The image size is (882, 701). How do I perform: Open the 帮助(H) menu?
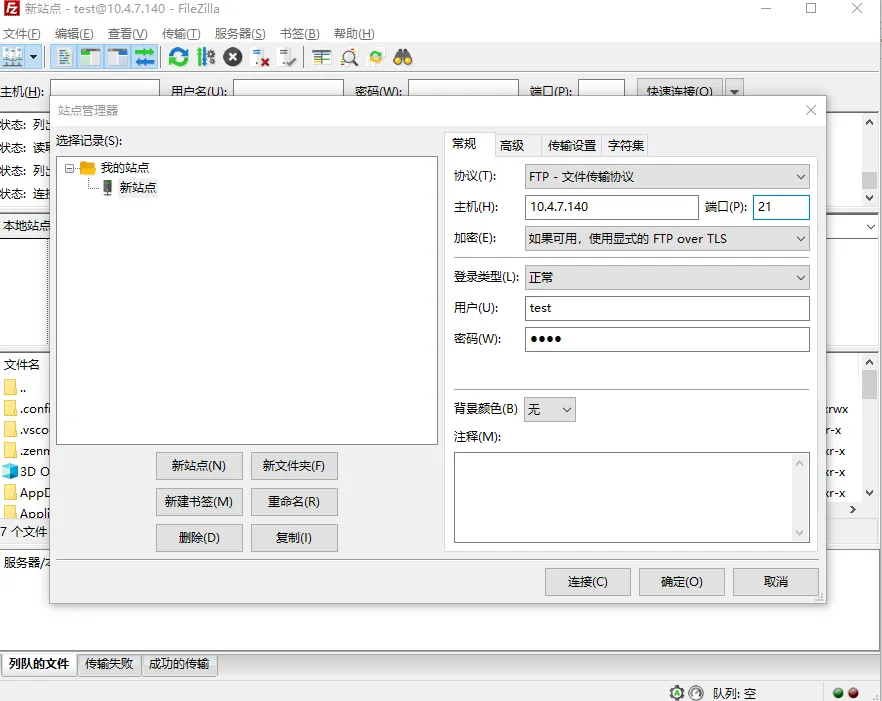[x=354, y=34]
